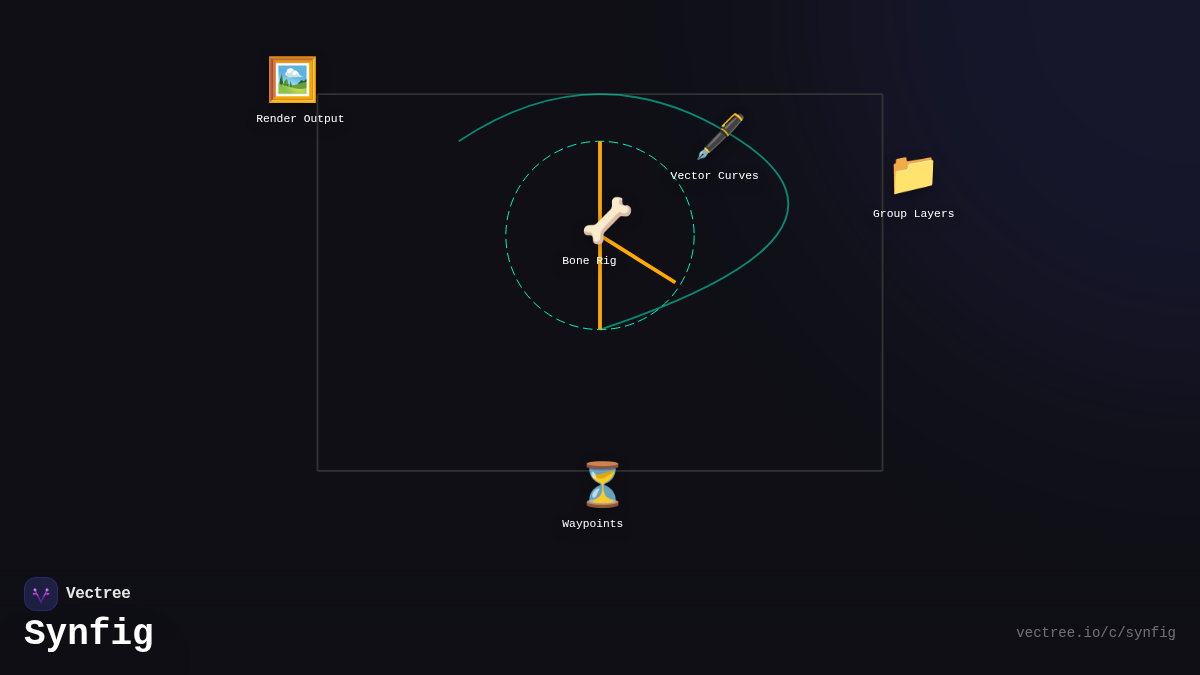
Task: Click the Render Output framed picture icon
Action: point(292,79)
